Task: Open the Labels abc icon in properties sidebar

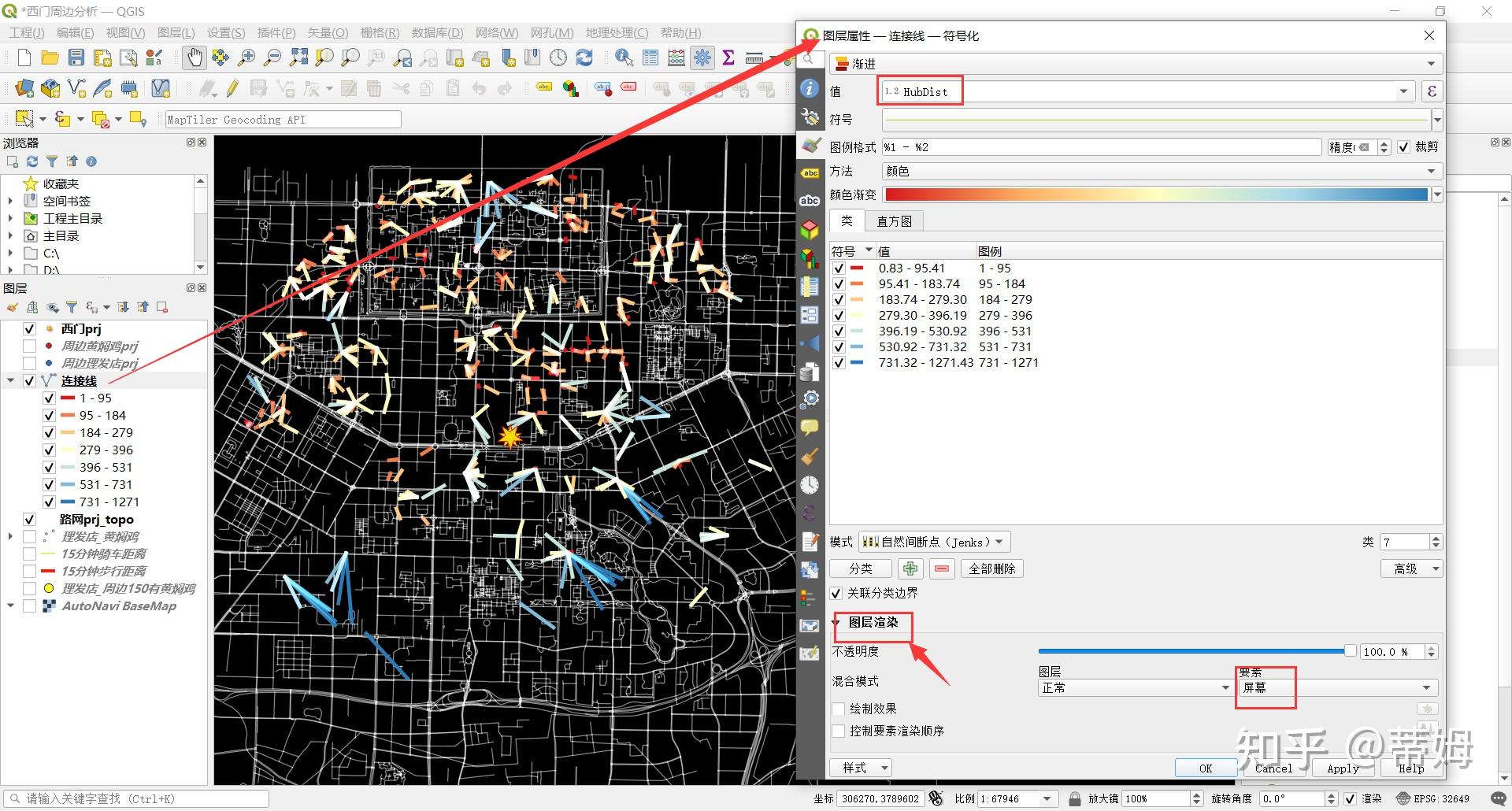Action: pos(810,173)
